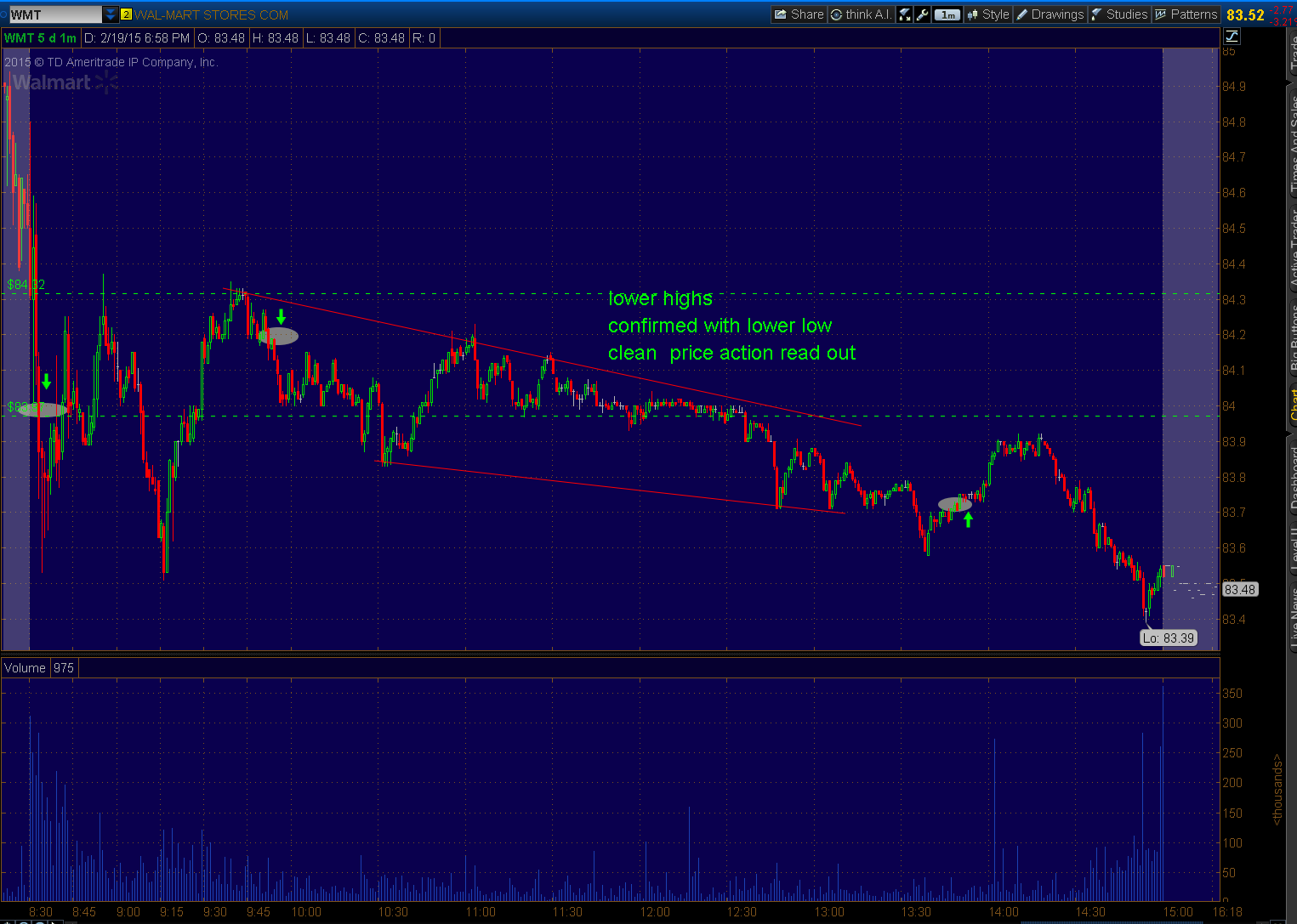This screenshot has height=924, width=1297.
Task: Open the chart Settings wrench icon
Action: tap(922, 14)
